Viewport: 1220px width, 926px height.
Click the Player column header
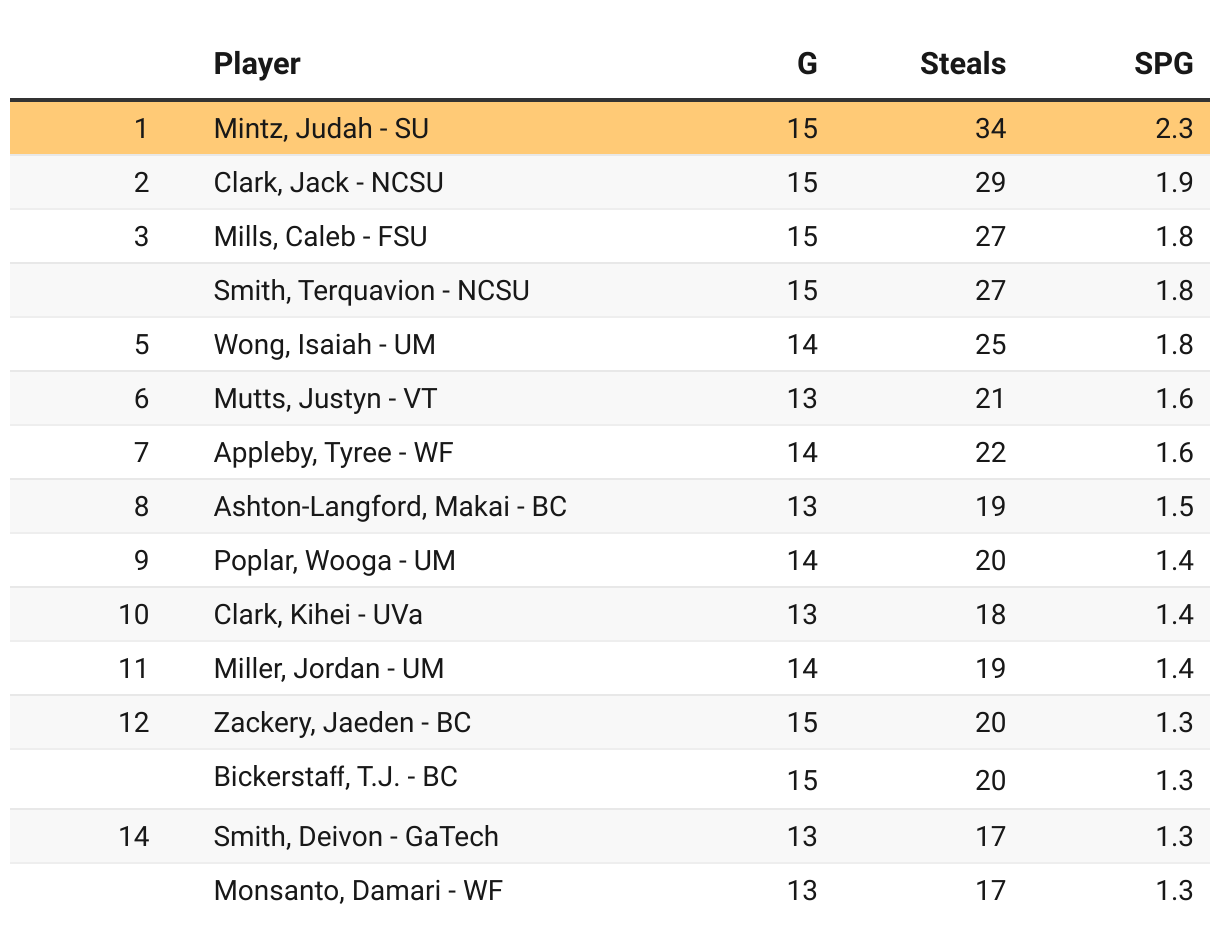click(x=257, y=64)
